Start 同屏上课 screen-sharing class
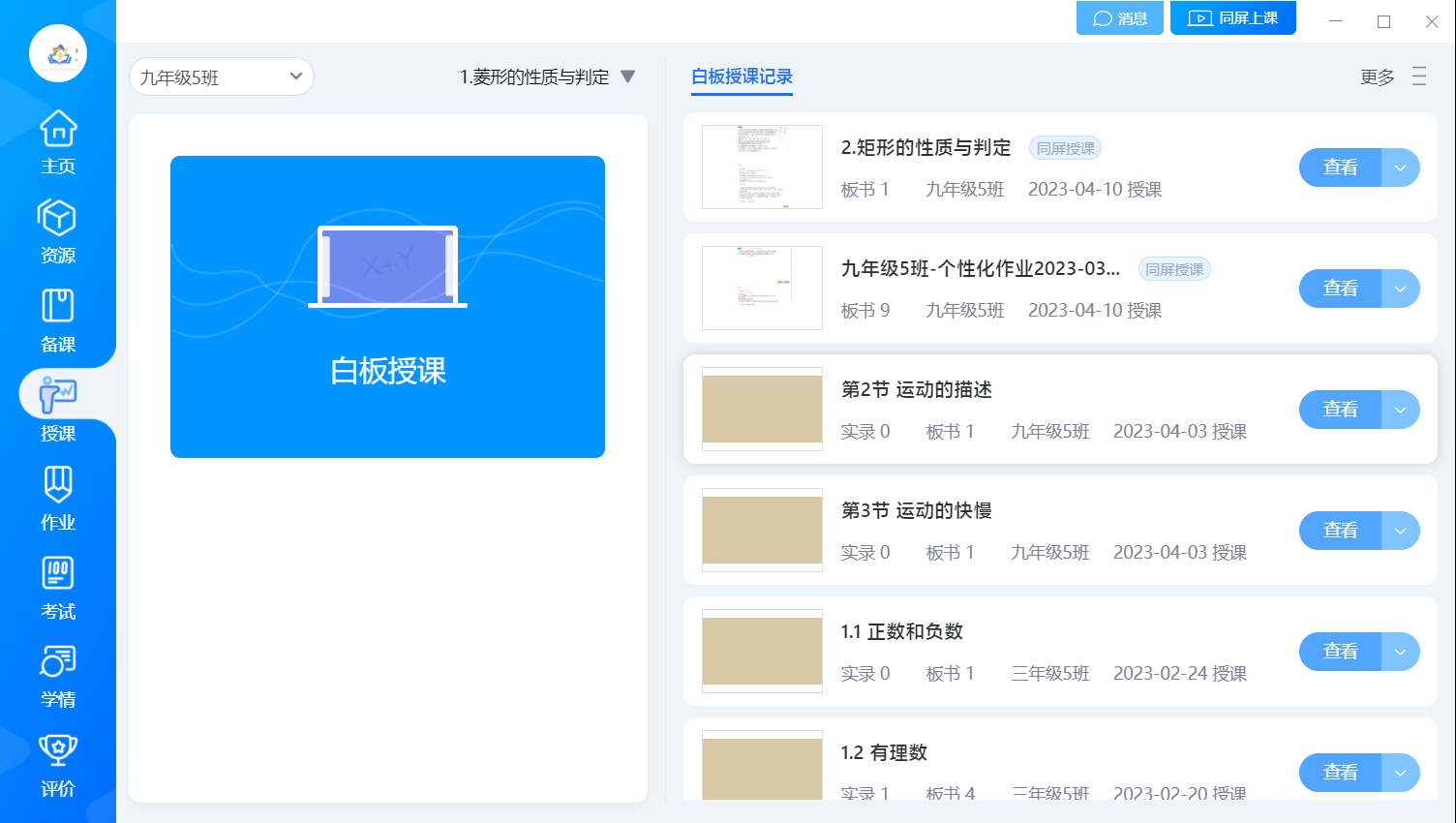This screenshot has height=823, width=1456. (x=1232, y=18)
